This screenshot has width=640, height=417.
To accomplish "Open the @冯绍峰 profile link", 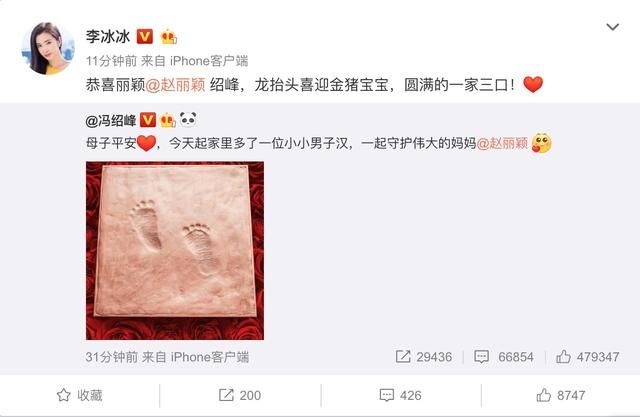I will point(111,120).
